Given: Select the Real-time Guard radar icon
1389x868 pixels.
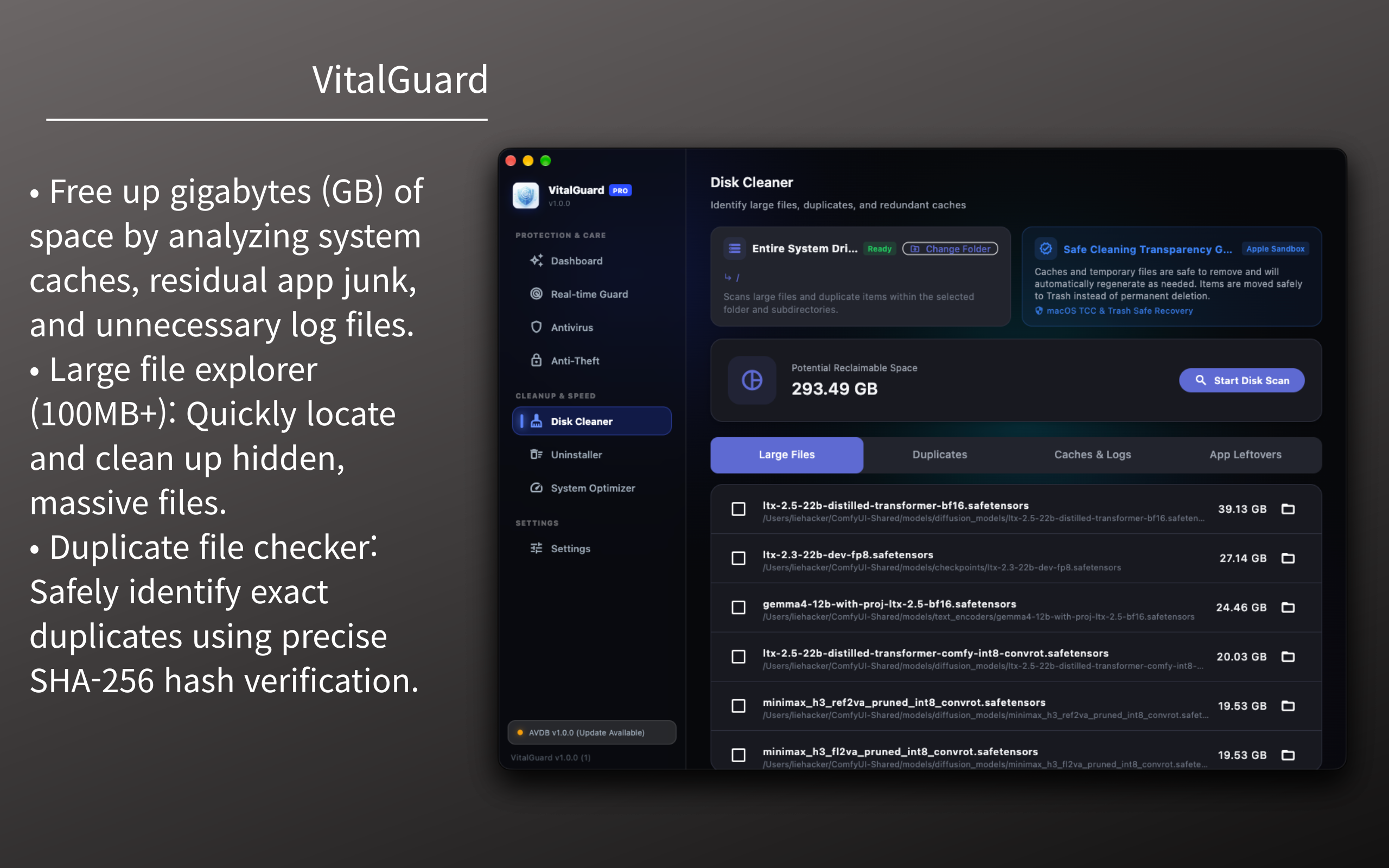Looking at the screenshot, I should (536, 294).
